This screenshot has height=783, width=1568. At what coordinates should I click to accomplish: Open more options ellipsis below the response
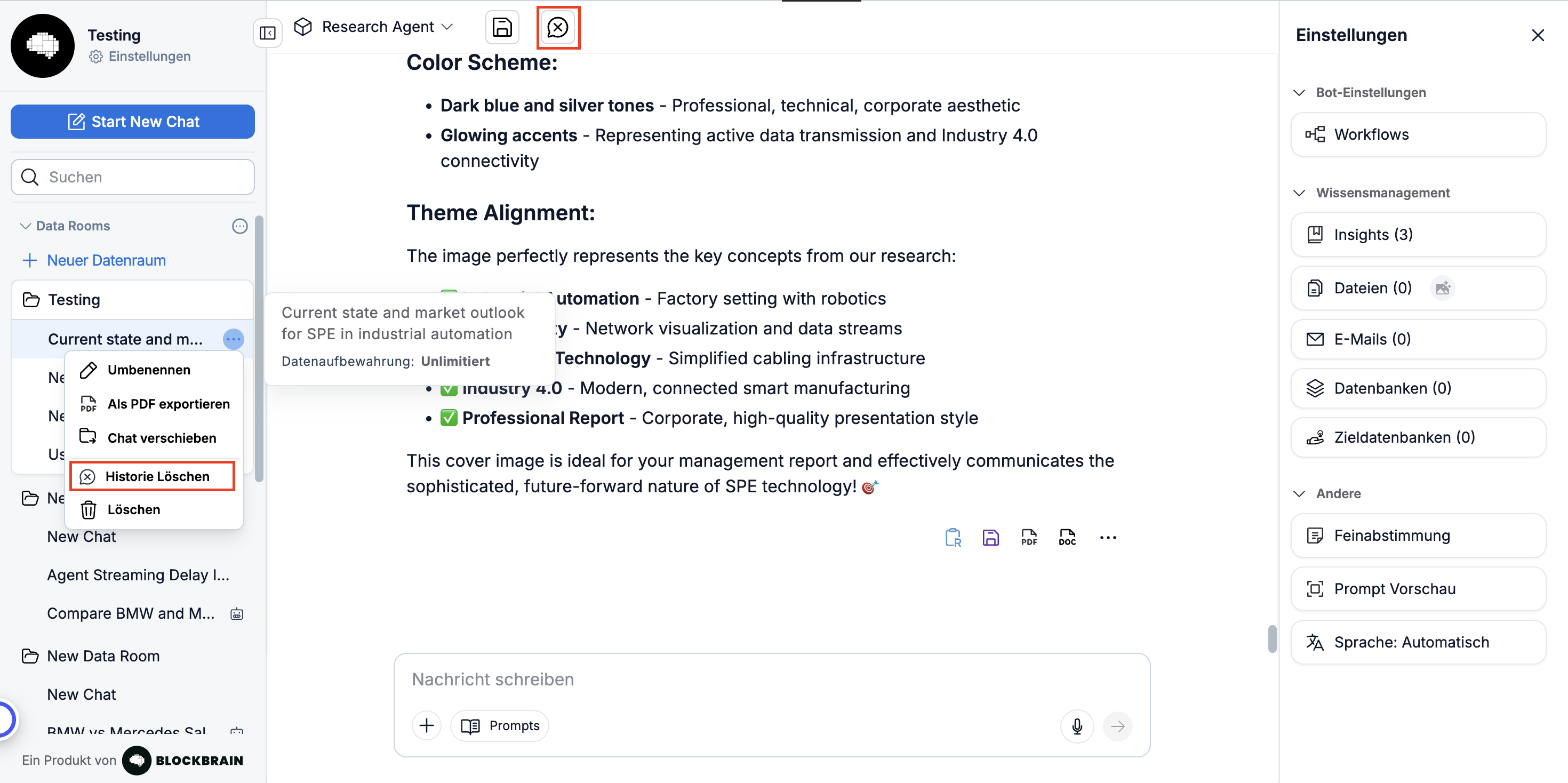1108,537
